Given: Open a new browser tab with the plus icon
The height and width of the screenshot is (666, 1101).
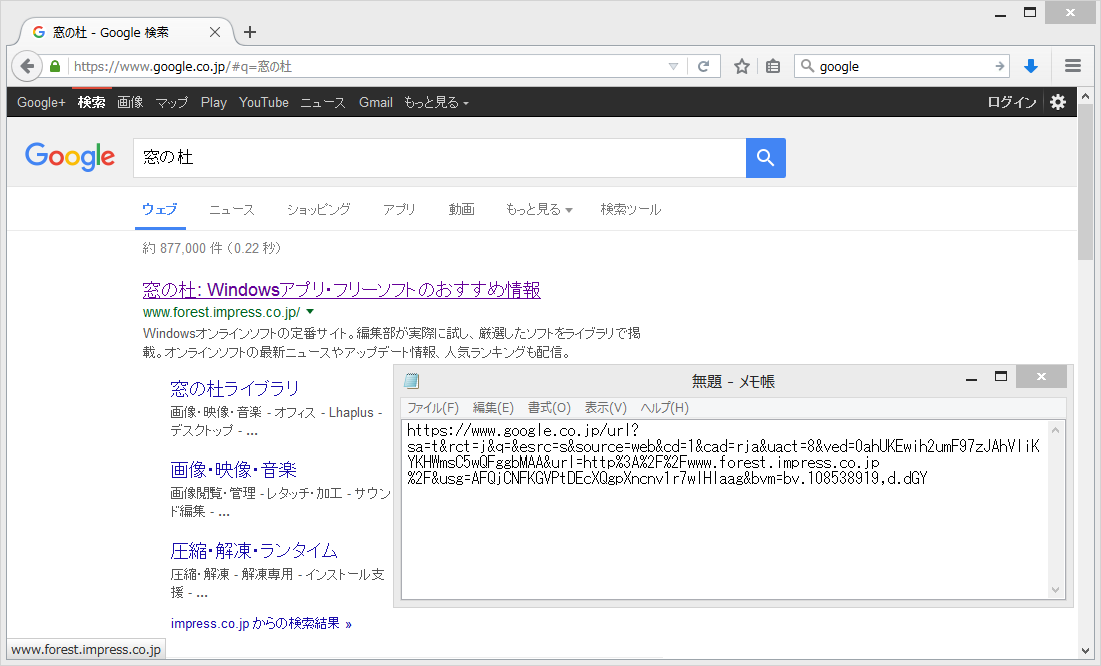Looking at the screenshot, I should click(x=249, y=31).
